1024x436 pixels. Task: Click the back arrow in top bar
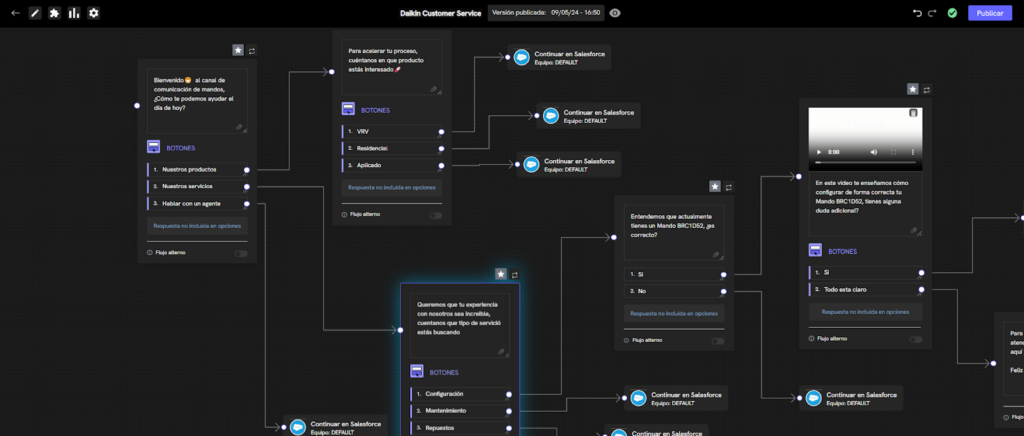click(15, 13)
